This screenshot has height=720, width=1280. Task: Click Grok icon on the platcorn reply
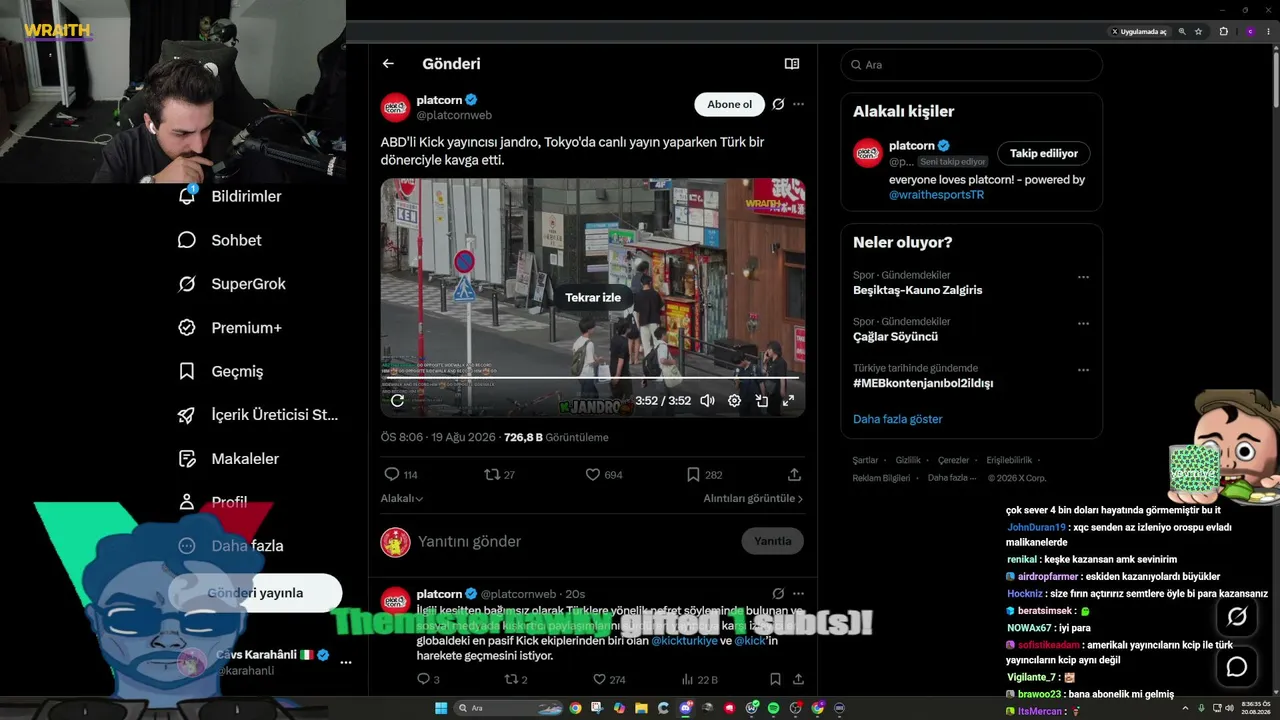point(778,594)
